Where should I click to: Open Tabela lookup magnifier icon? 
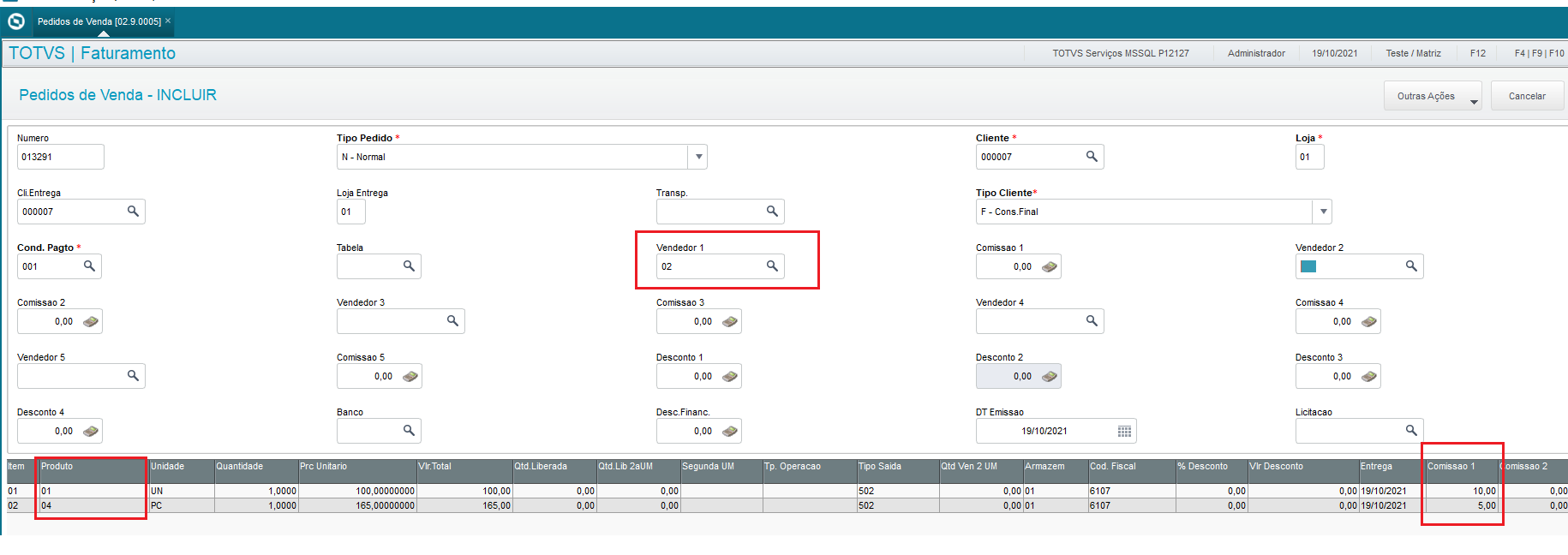click(409, 266)
